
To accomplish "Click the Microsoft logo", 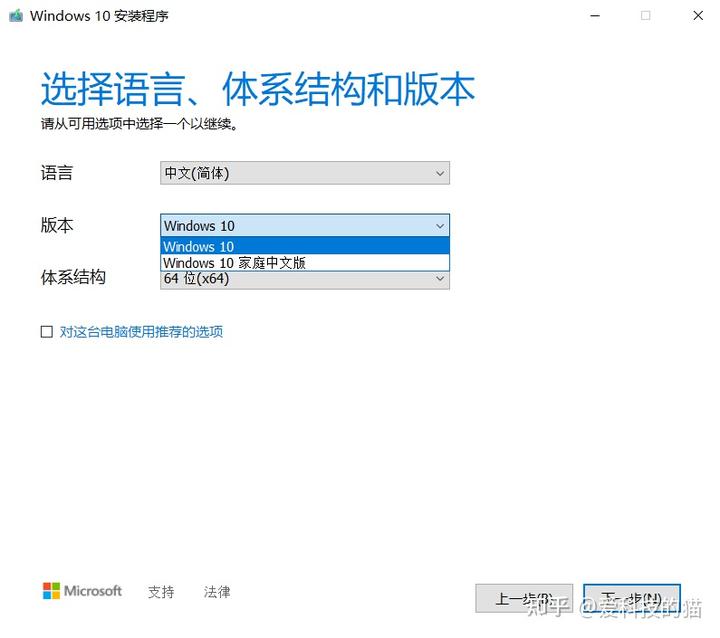I will pyautogui.click(x=82, y=591).
